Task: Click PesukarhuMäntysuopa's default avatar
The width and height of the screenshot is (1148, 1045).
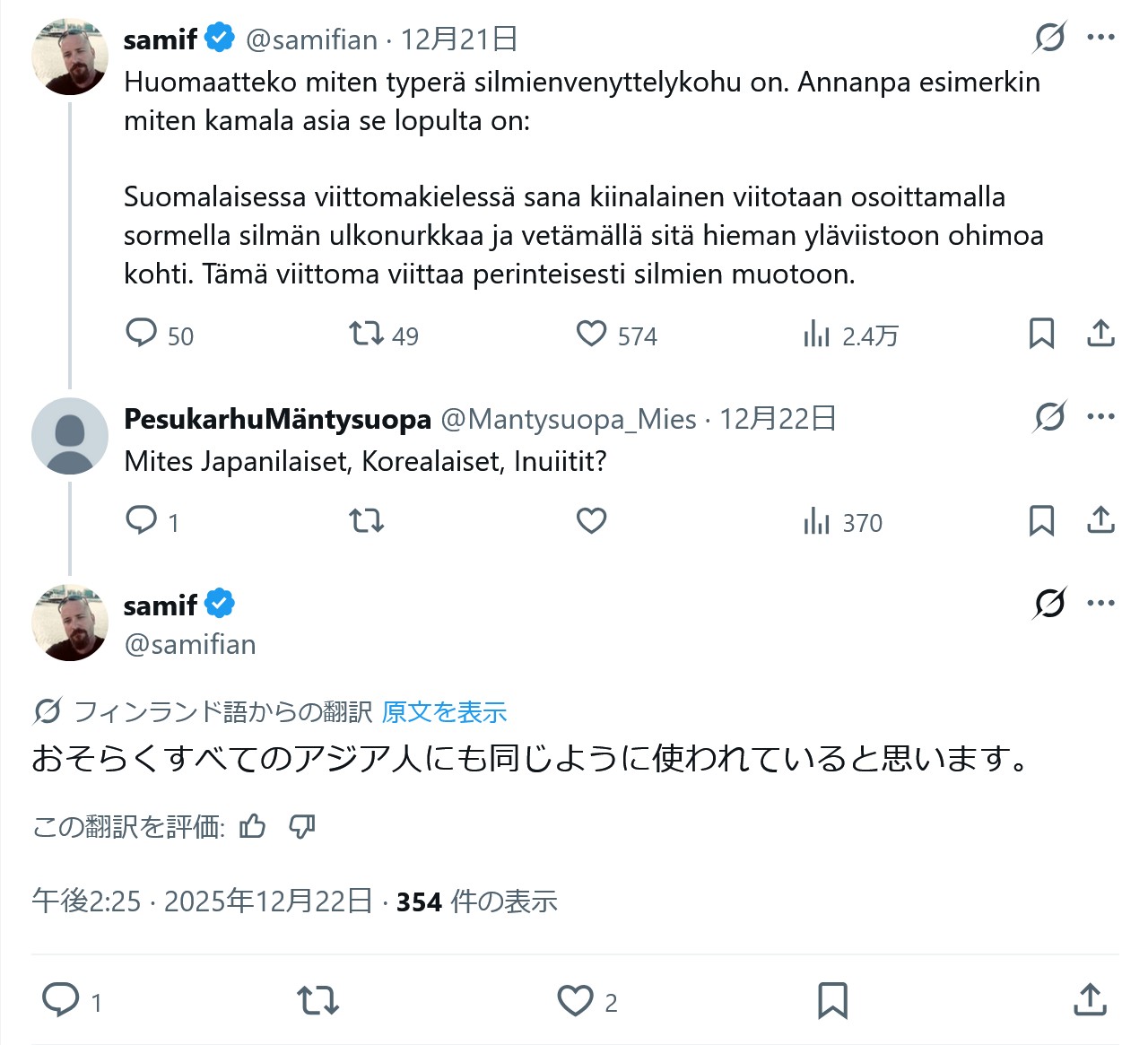Action: (70, 436)
